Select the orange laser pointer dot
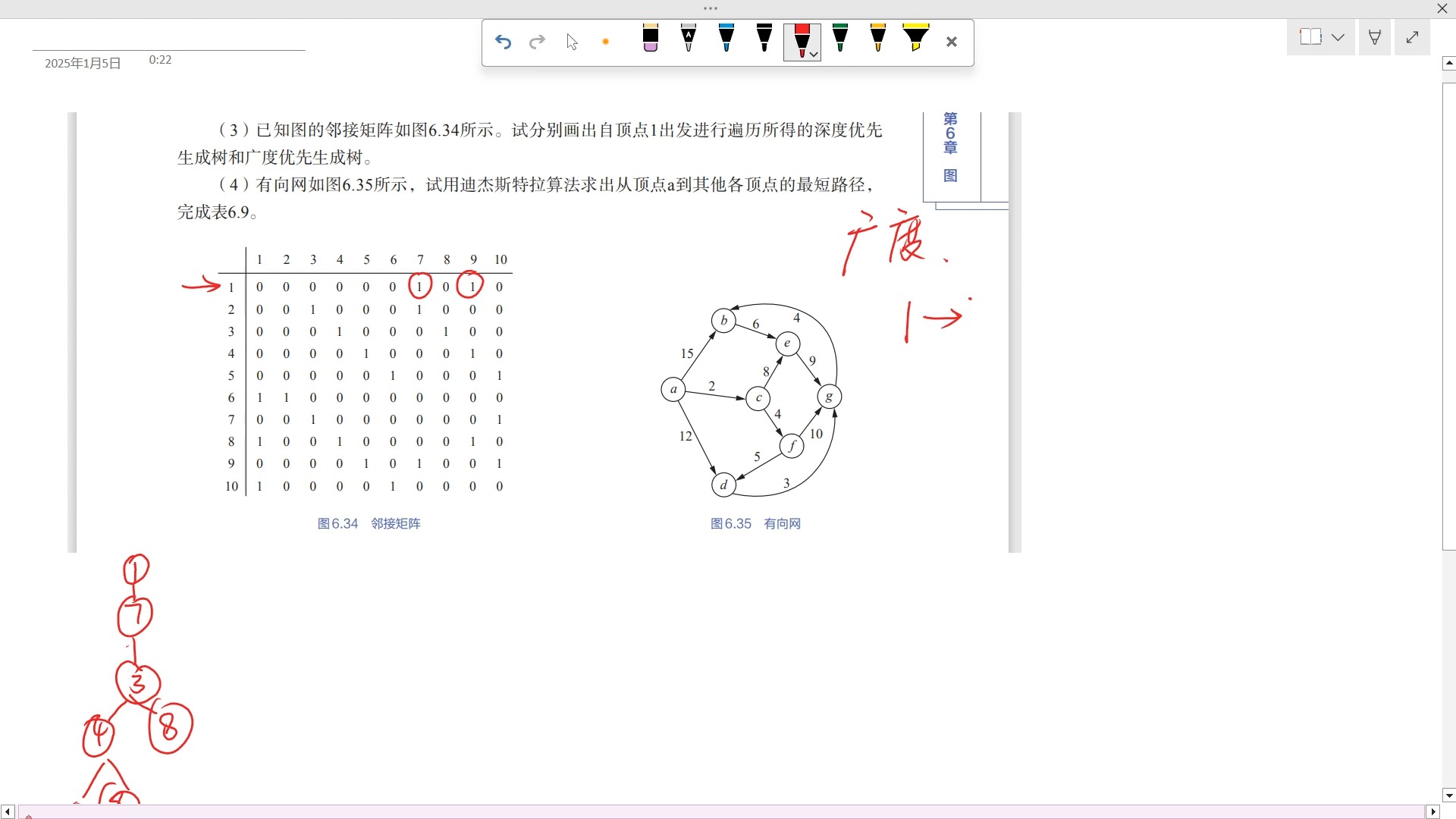 tap(605, 42)
